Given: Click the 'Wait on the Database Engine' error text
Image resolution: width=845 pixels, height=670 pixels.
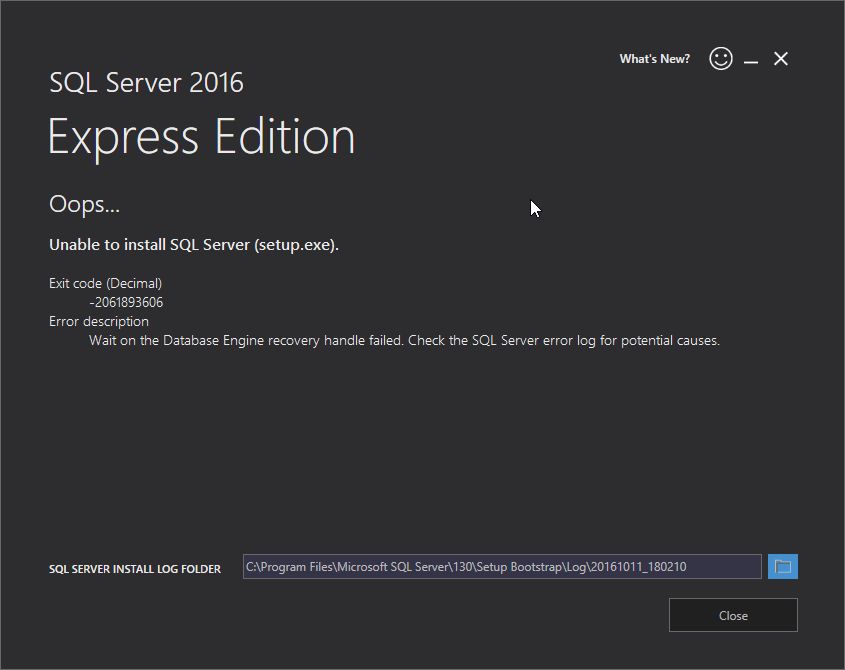Looking at the screenshot, I should [404, 341].
